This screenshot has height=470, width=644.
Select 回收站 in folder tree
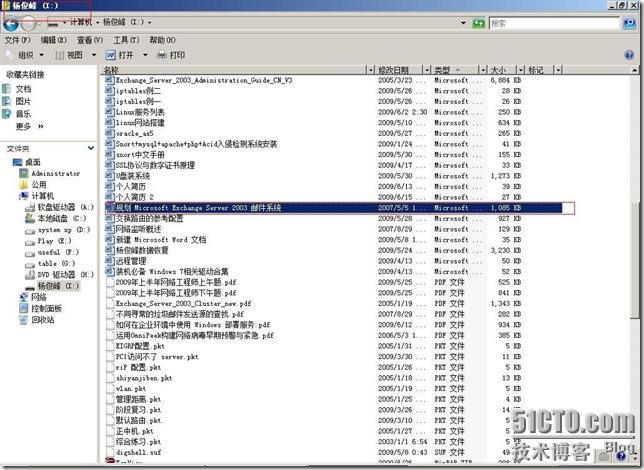43,319
